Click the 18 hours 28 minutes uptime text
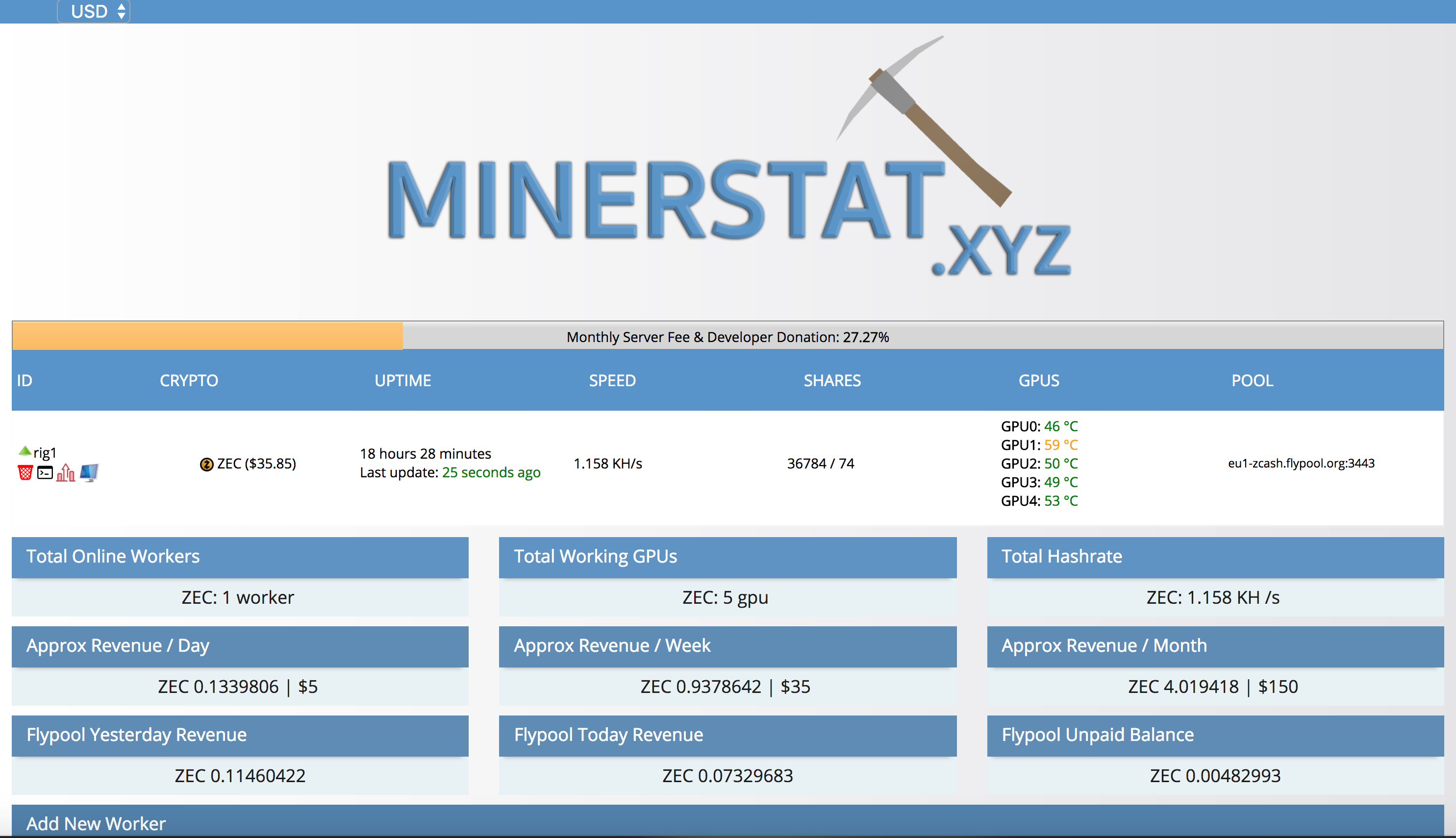Screen dimensions: 1456x838 tap(426, 453)
